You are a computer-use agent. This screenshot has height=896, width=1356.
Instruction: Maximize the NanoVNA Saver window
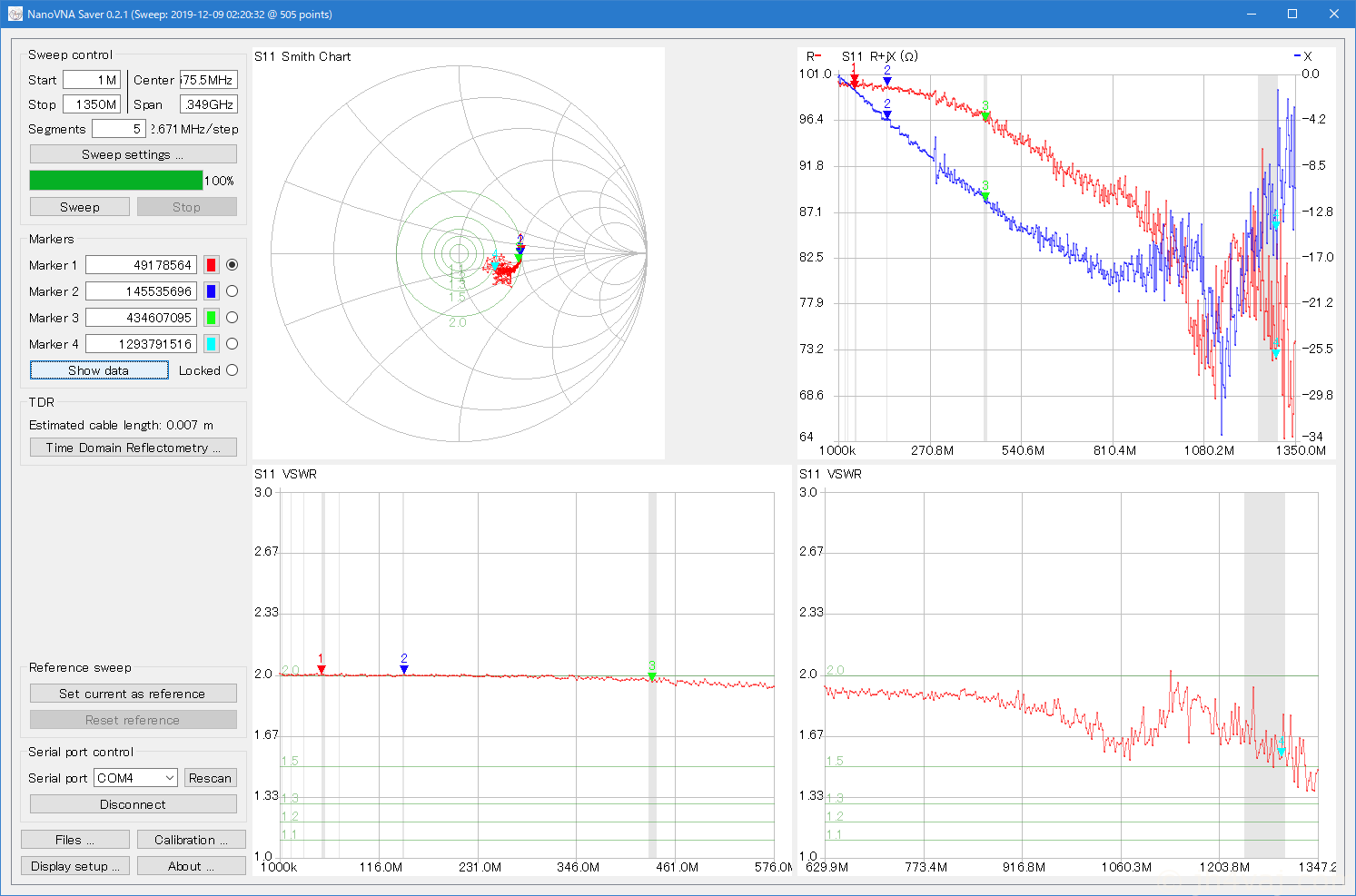[x=1292, y=15]
